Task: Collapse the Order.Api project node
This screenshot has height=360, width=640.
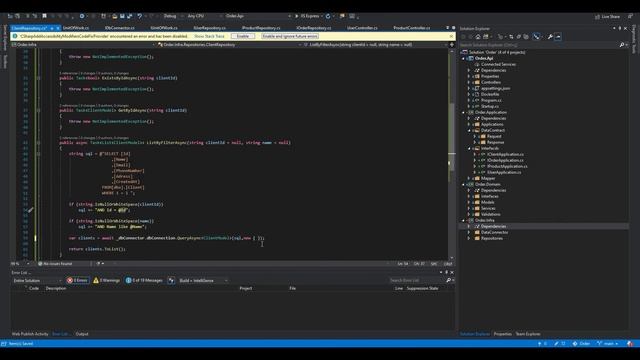Action: click(464, 58)
